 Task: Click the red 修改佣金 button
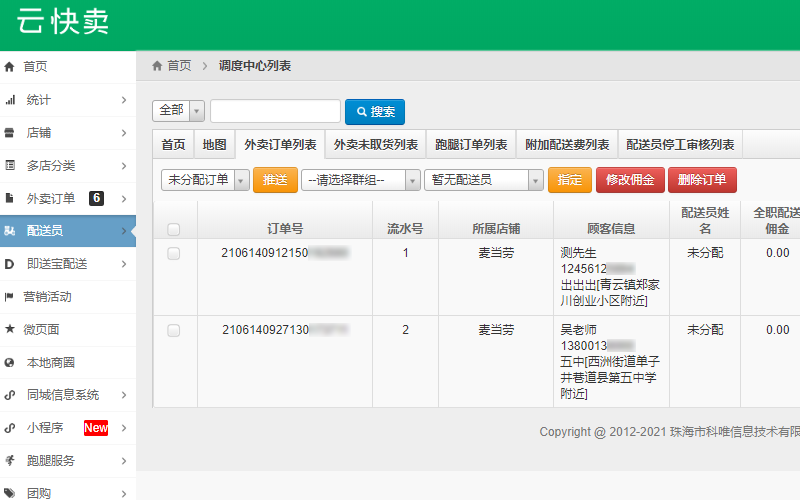tap(630, 180)
